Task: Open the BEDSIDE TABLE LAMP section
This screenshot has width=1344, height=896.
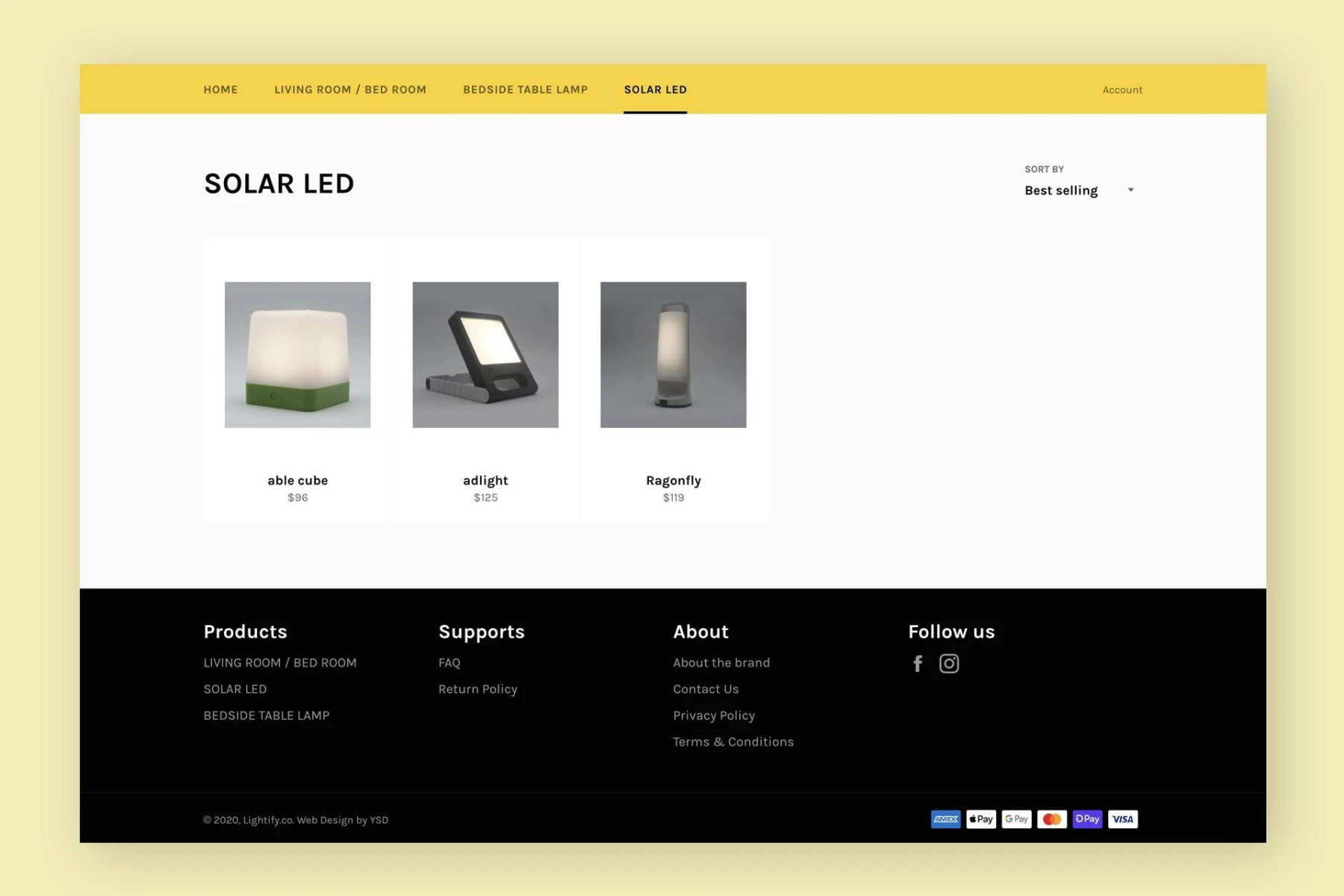Action: point(525,90)
